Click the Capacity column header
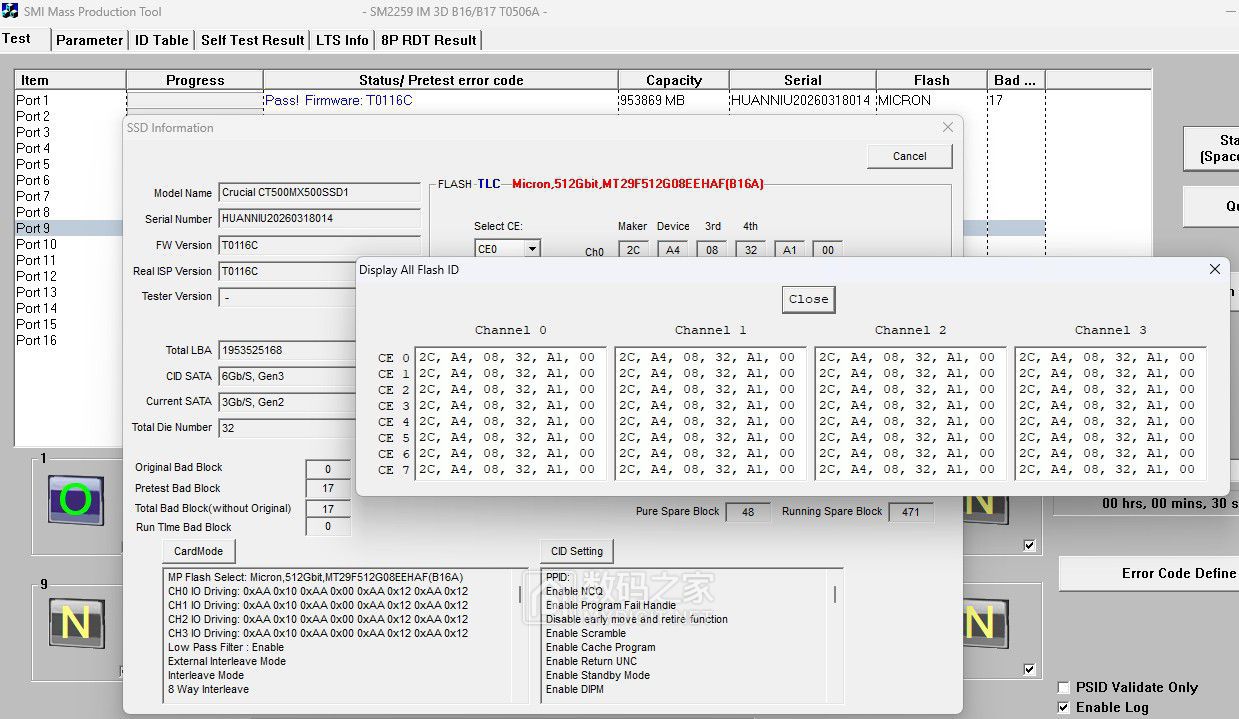Viewport: 1239px width, 719px height. point(674,80)
